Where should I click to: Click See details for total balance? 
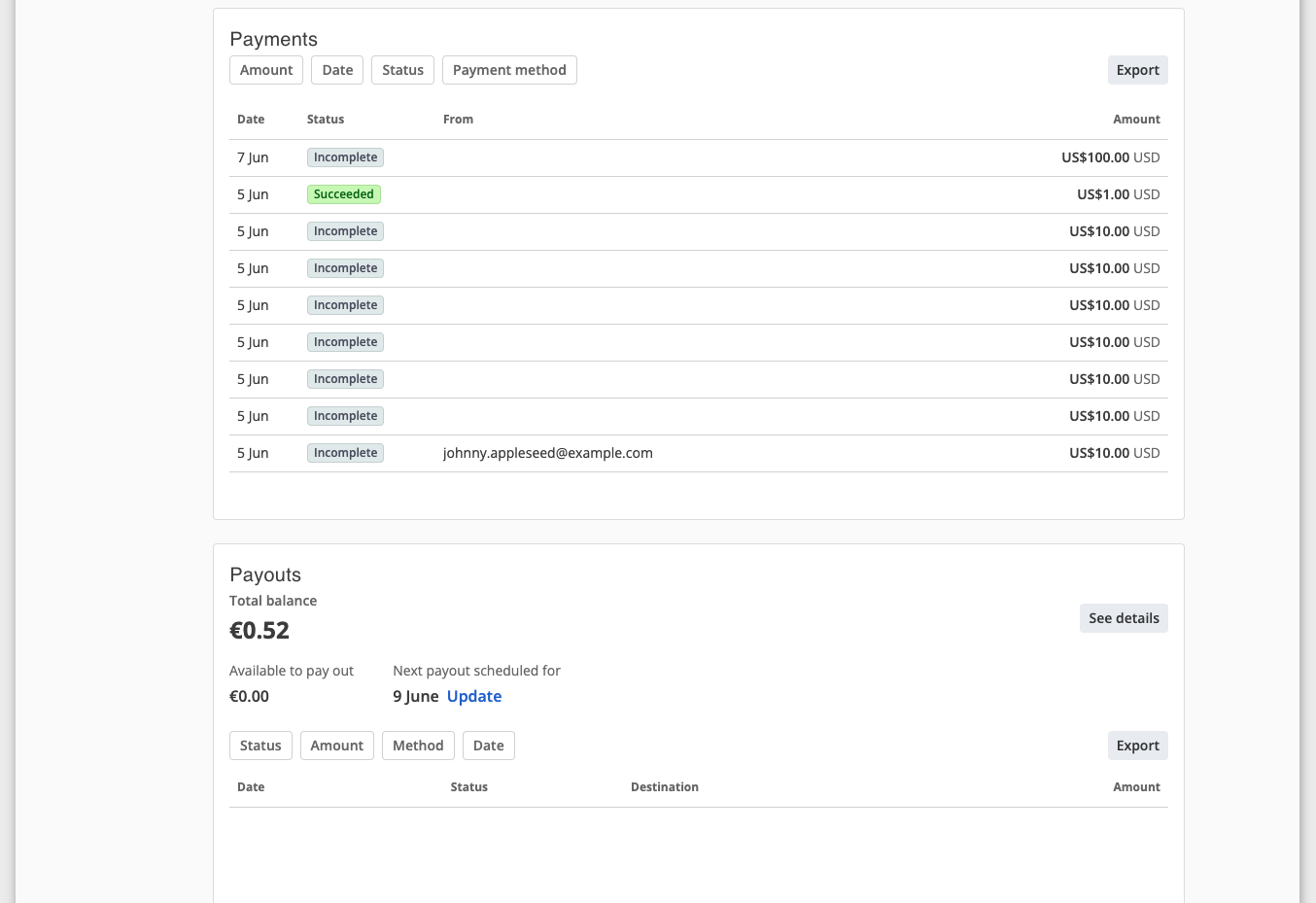(x=1124, y=617)
